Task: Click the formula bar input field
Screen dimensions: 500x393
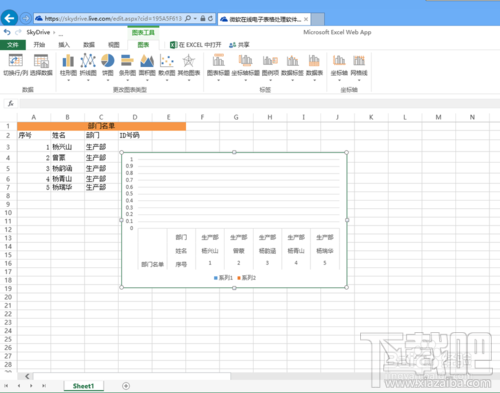Action: click(259, 104)
